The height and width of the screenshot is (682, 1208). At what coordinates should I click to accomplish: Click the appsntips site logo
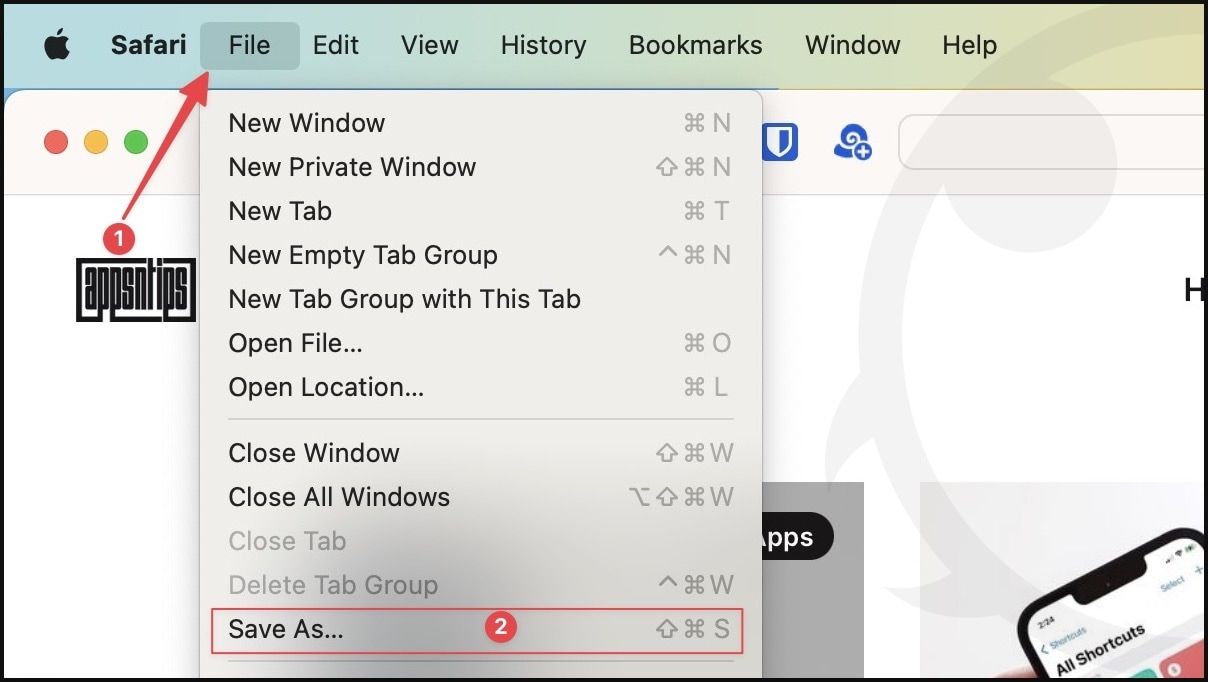pos(136,290)
